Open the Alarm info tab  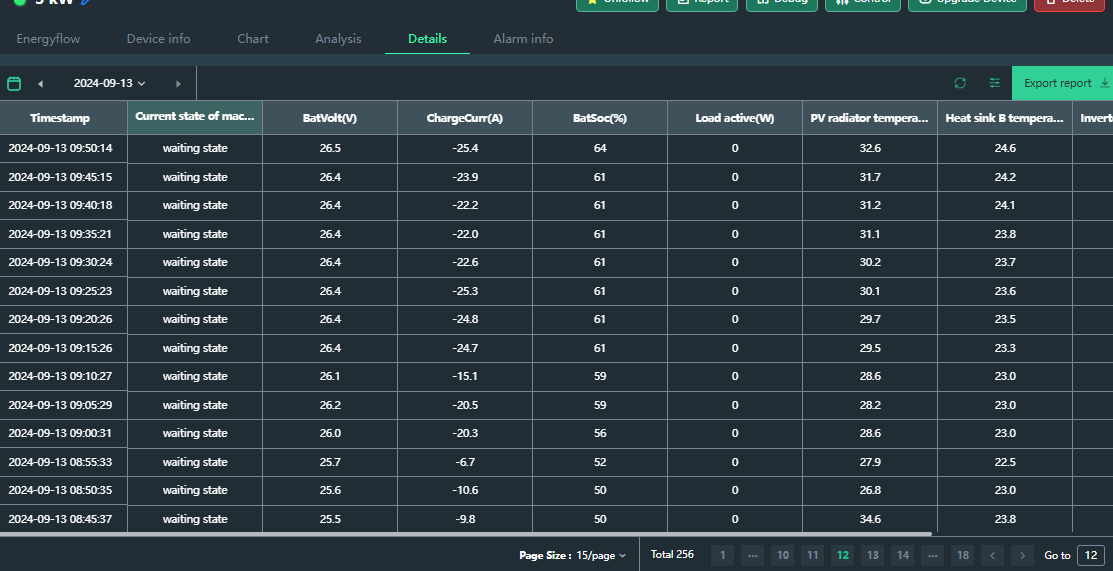[x=523, y=39]
